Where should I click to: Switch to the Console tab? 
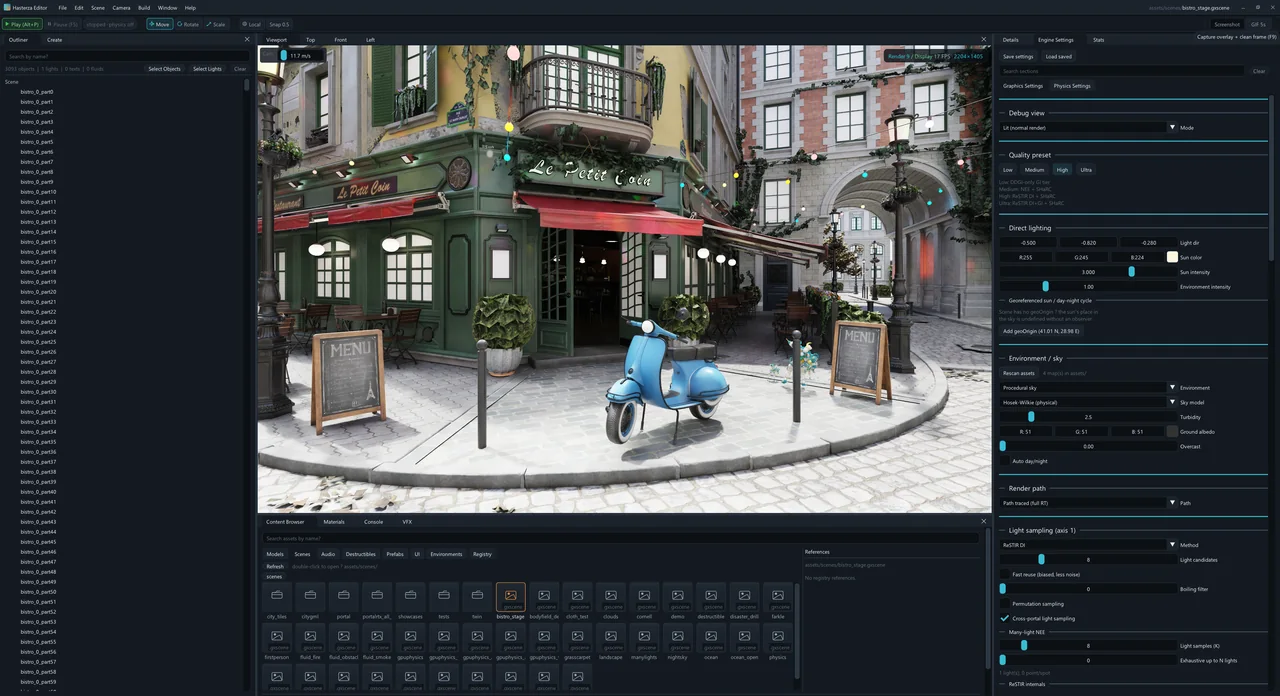coord(373,522)
